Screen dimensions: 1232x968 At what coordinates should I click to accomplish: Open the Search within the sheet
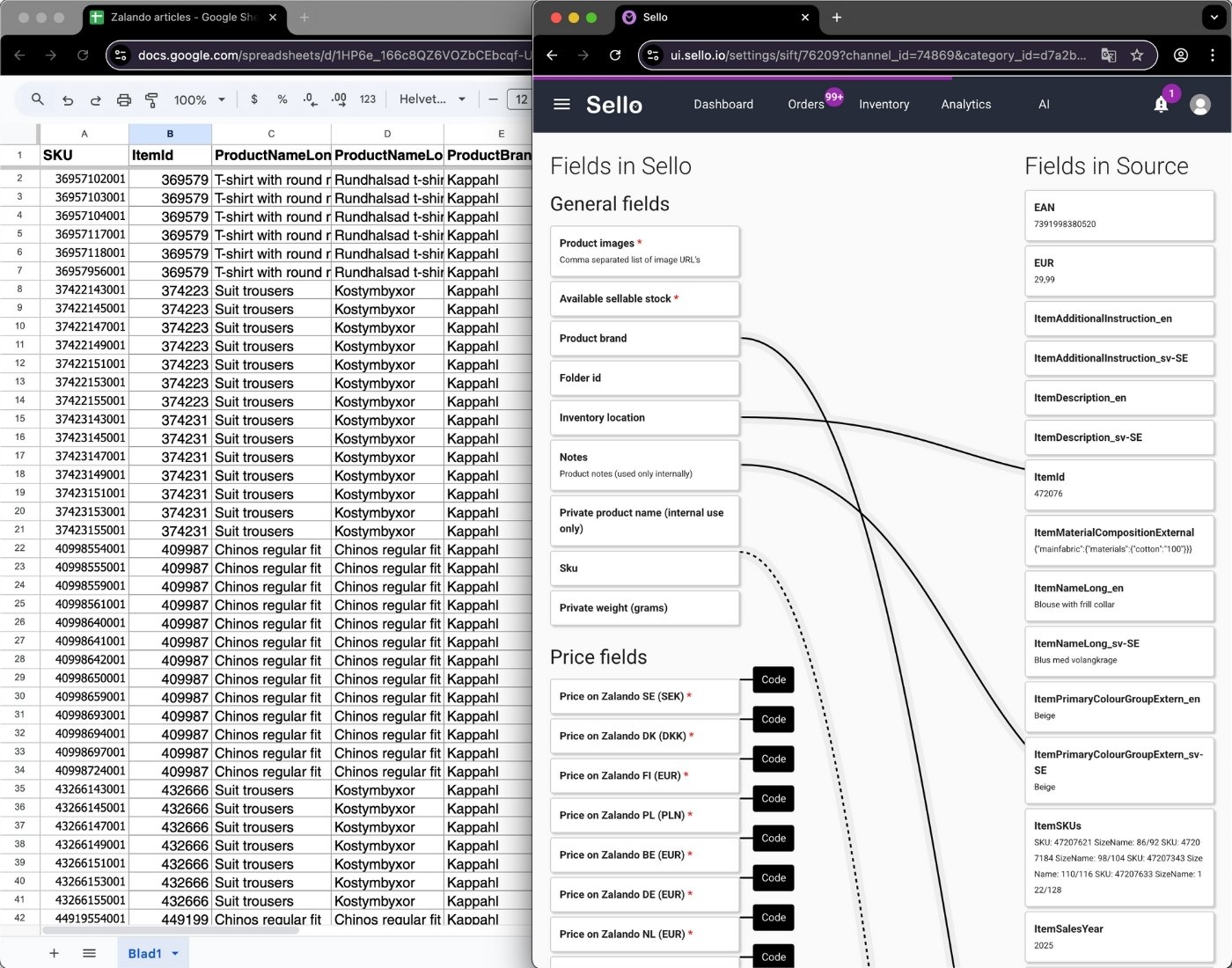38,99
